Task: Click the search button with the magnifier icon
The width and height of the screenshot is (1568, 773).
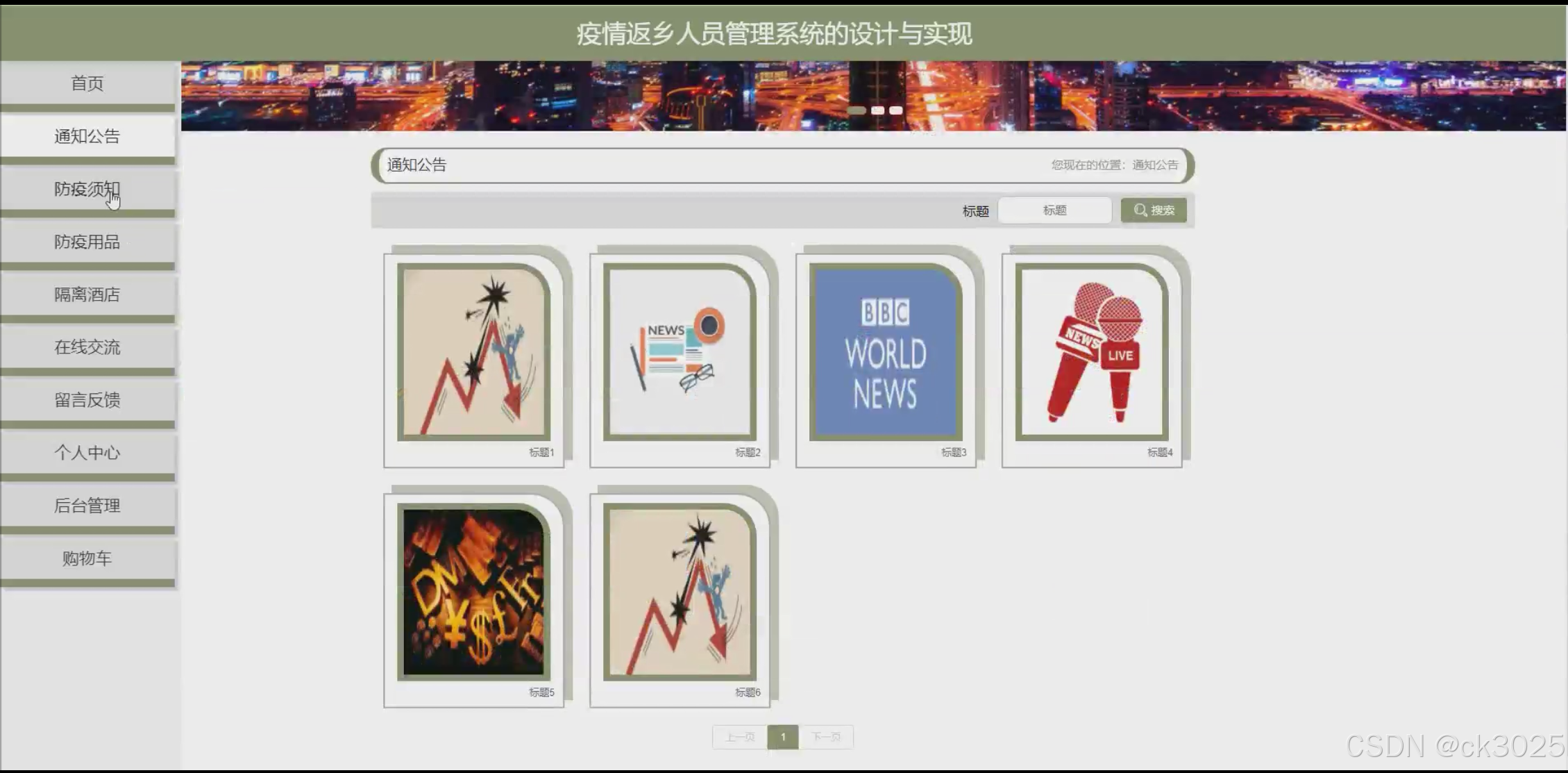Action: (x=1153, y=210)
